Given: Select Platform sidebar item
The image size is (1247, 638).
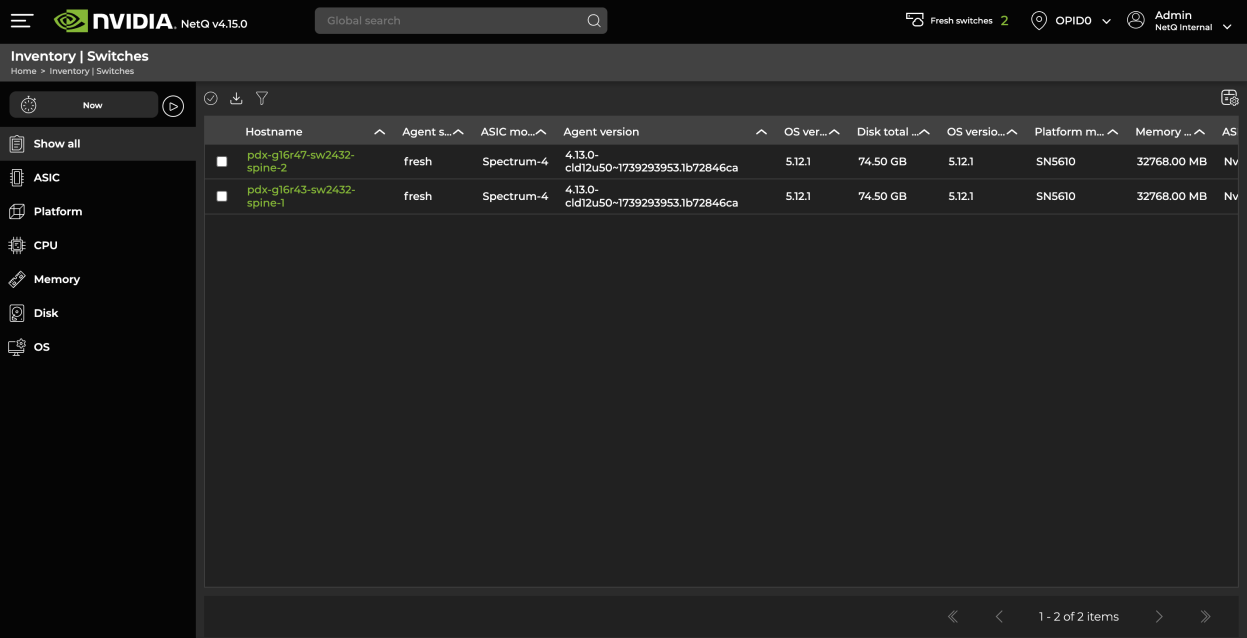Looking at the screenshot, I should (x=98, y=212).
